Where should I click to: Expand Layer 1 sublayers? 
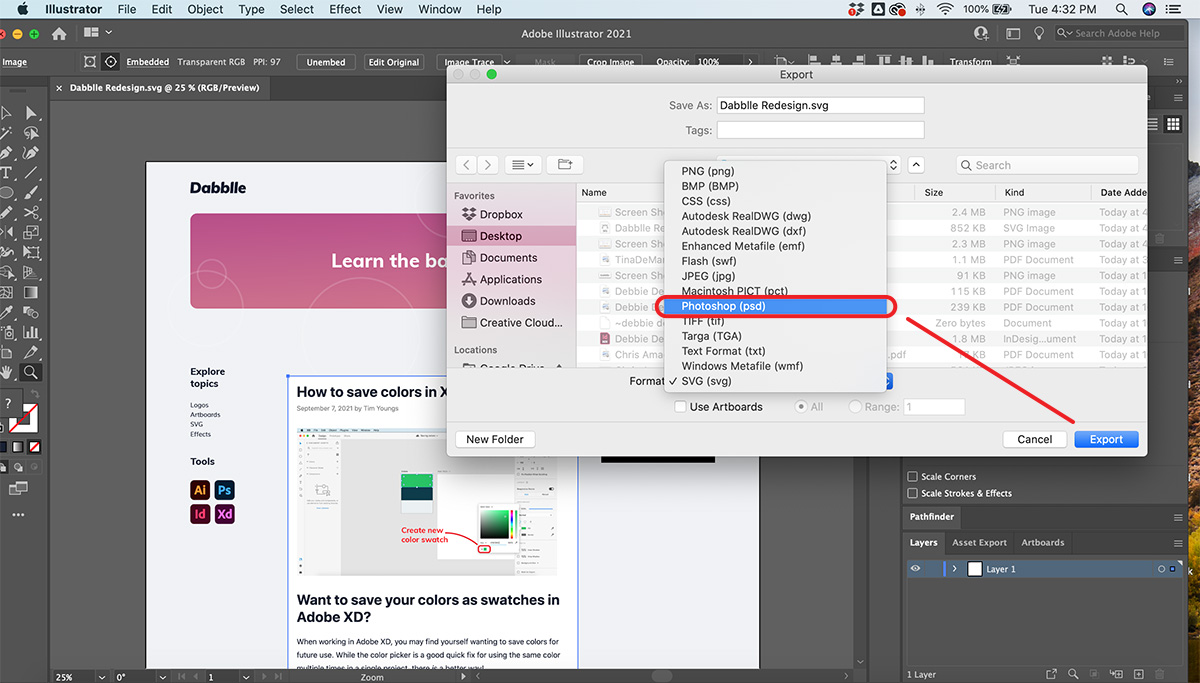coord(954,569)
